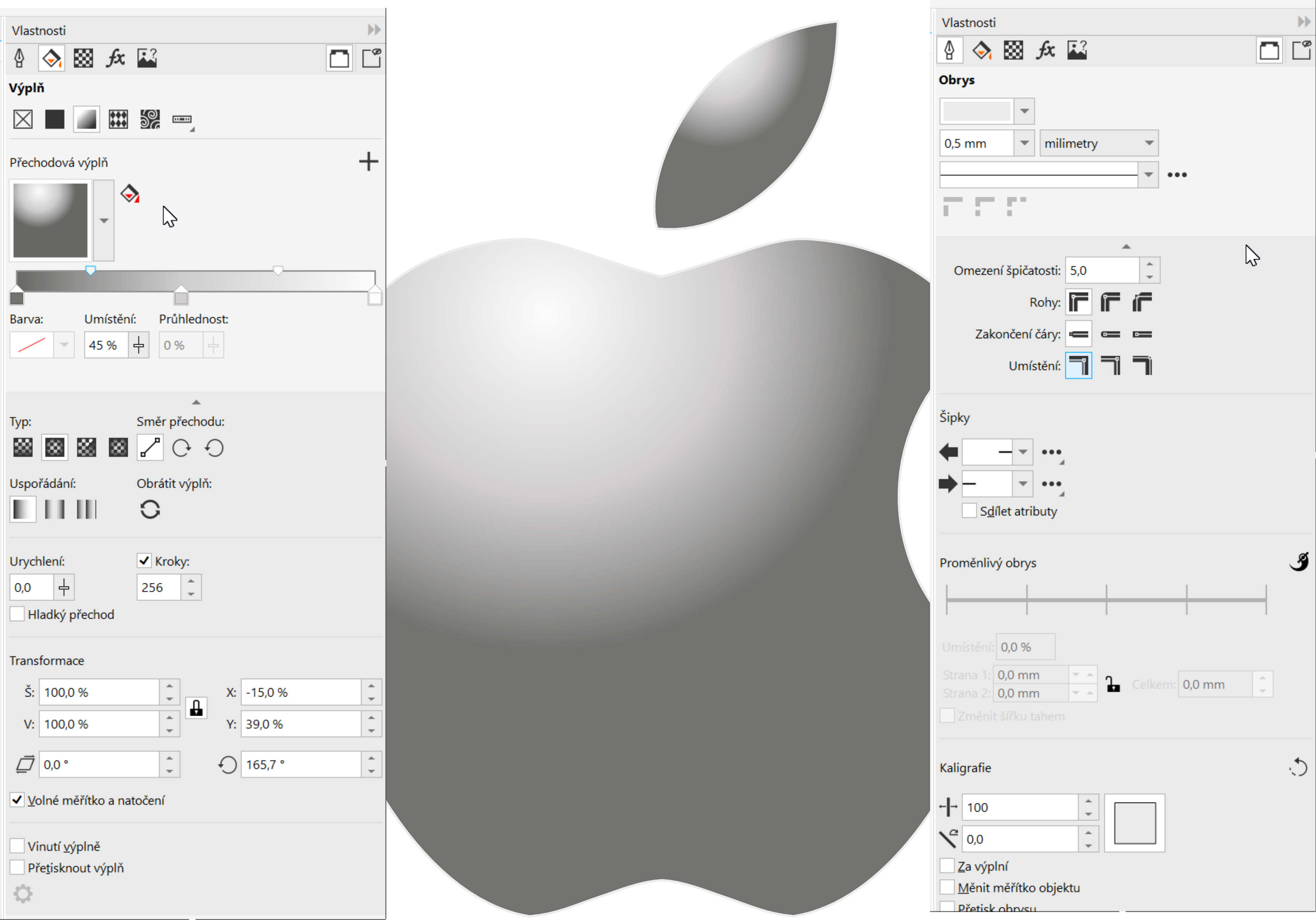The width and height of the screenshot is (1316, 920).
Task: Select the No fill crossed-box icon
Action: pos(23,119)
